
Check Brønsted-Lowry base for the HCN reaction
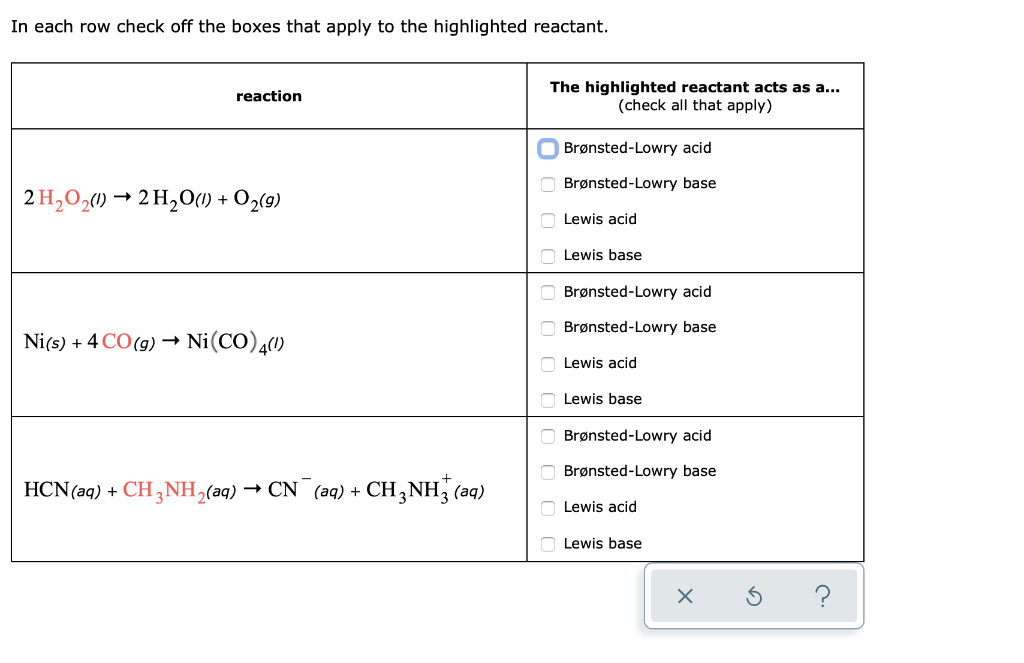pos(548,472)
